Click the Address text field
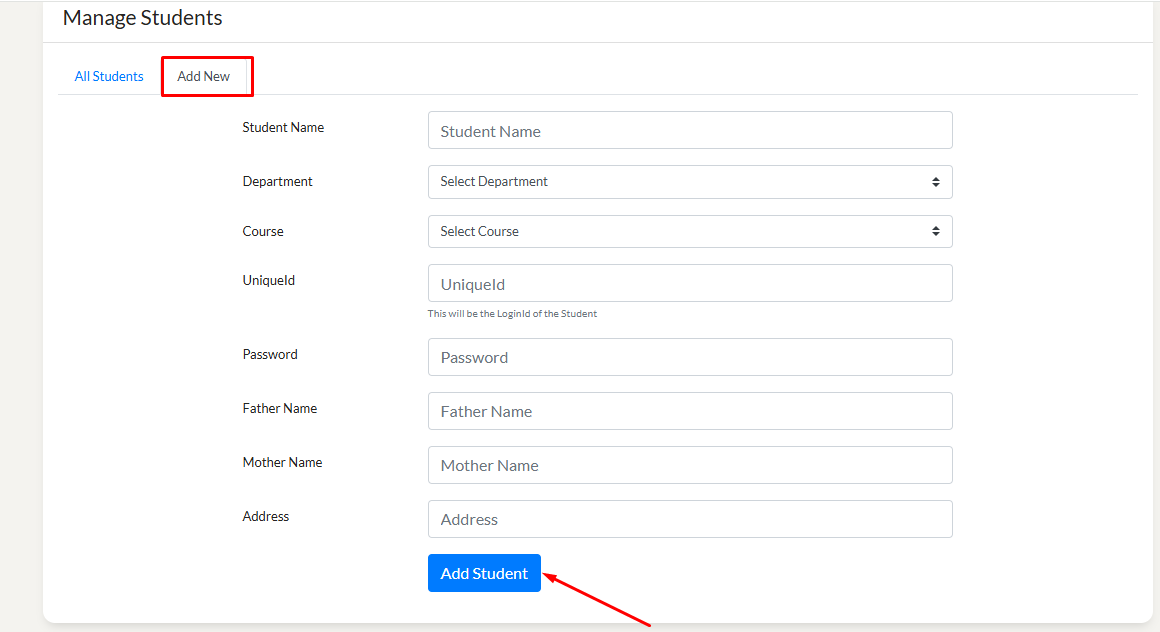Image resolution: width=1160 pixels, height=632 pixels. 689,519
